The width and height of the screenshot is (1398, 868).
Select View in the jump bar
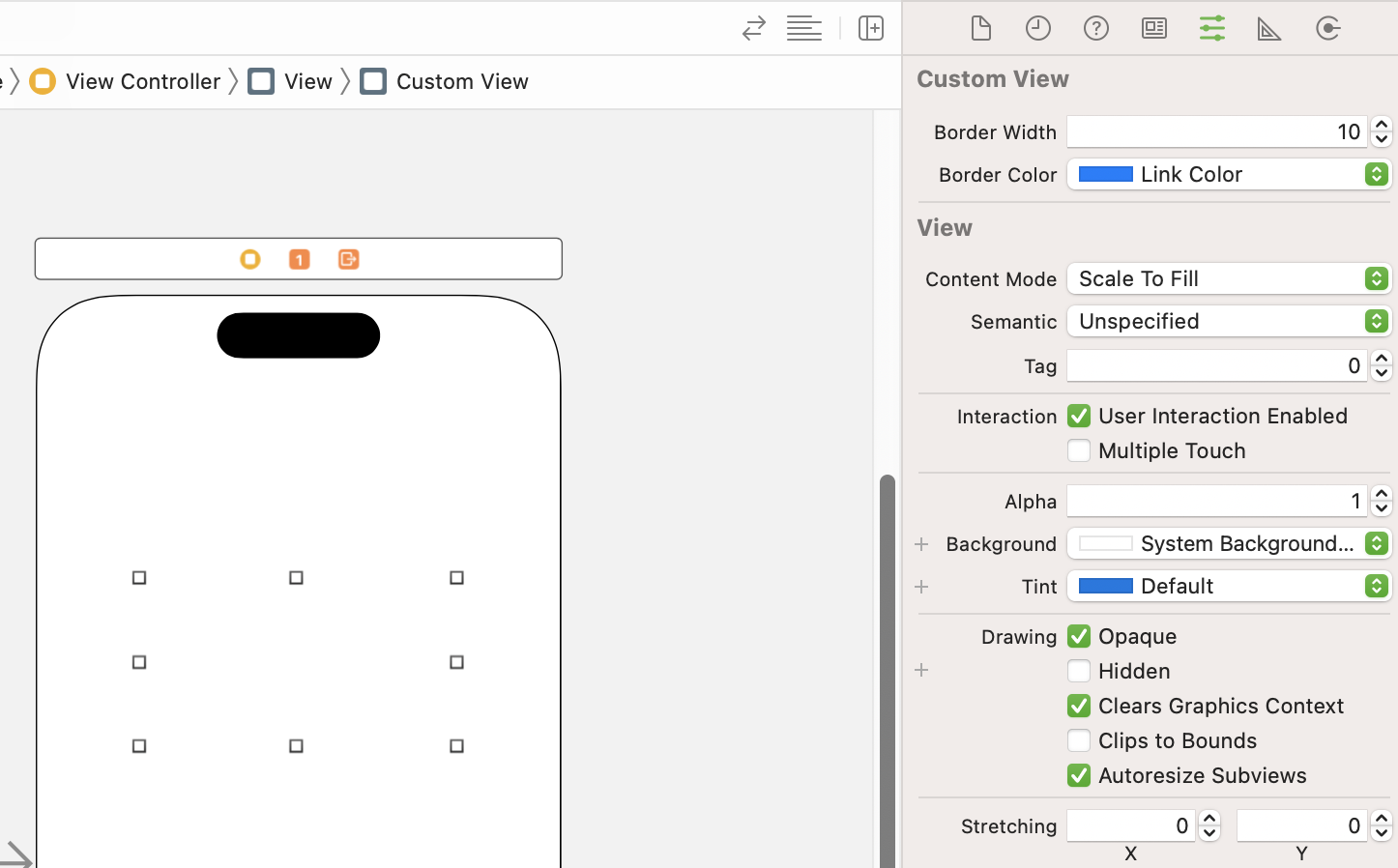[308, 81]
